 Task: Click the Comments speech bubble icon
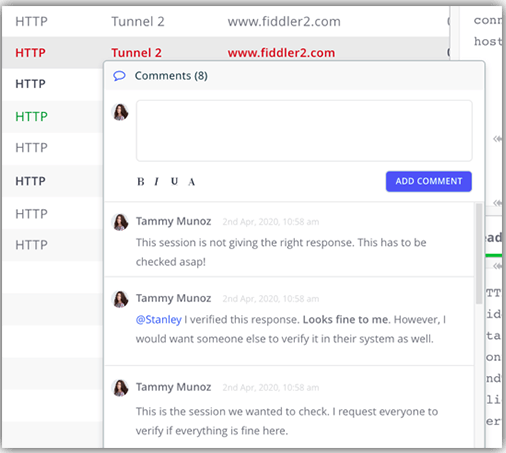(x=119, y=76)
